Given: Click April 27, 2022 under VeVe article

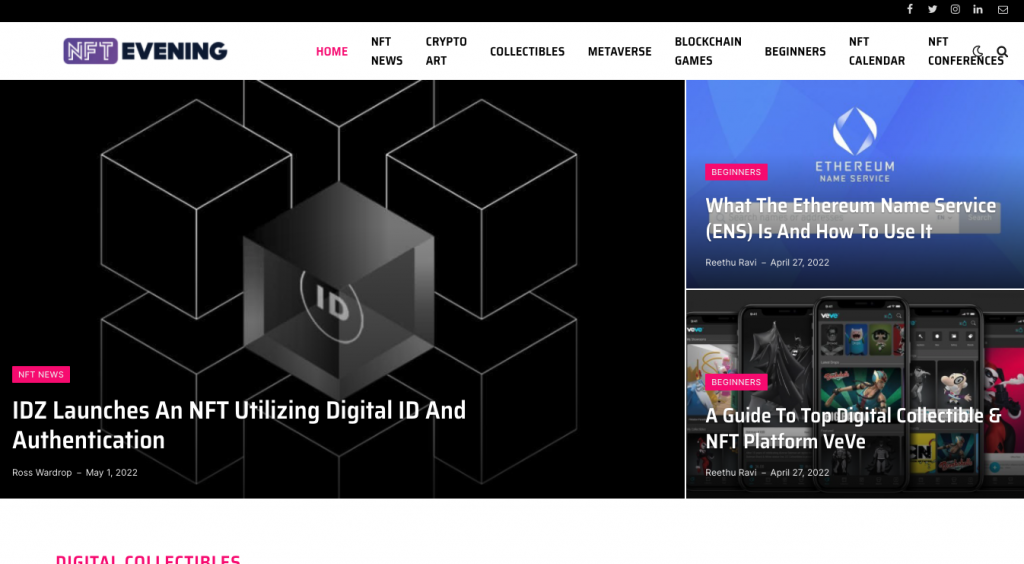Looking at the screenshot, I should (x=799, y=473).
